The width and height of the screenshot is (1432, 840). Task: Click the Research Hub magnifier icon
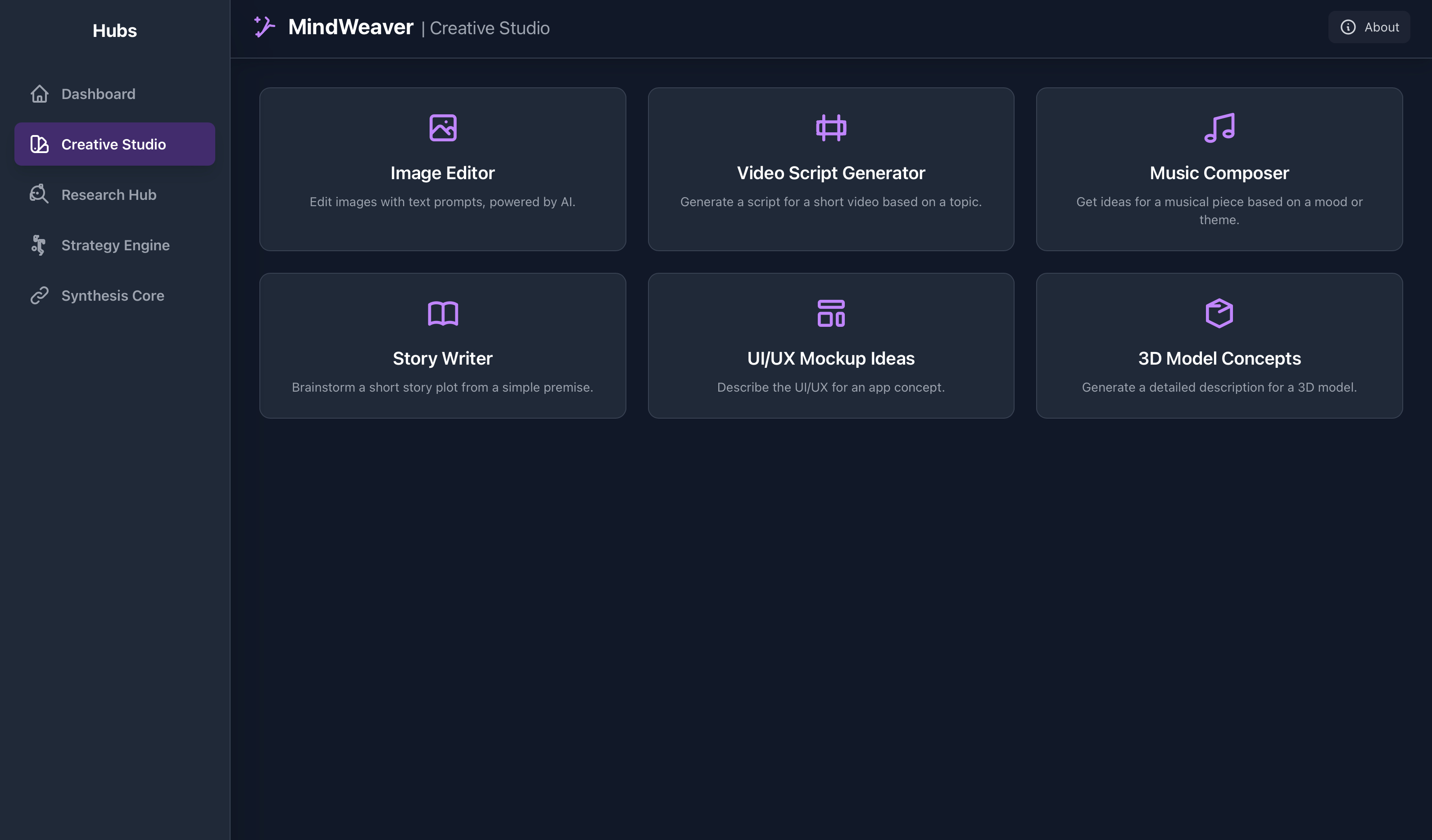[x=39, y=194]
